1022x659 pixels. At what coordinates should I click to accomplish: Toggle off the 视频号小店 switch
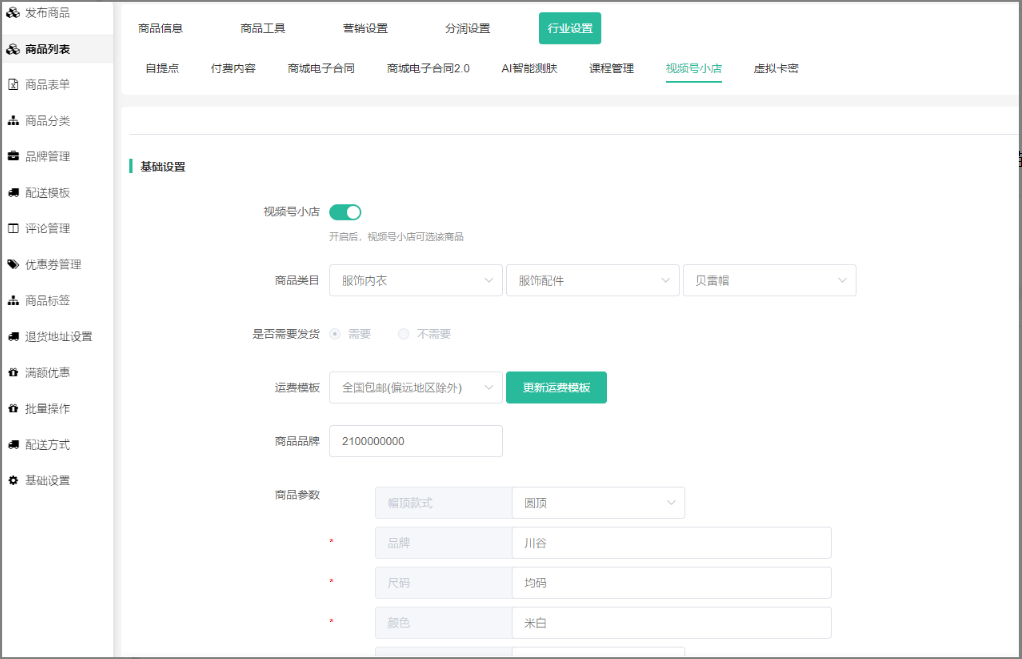click(x=345, y=212)
